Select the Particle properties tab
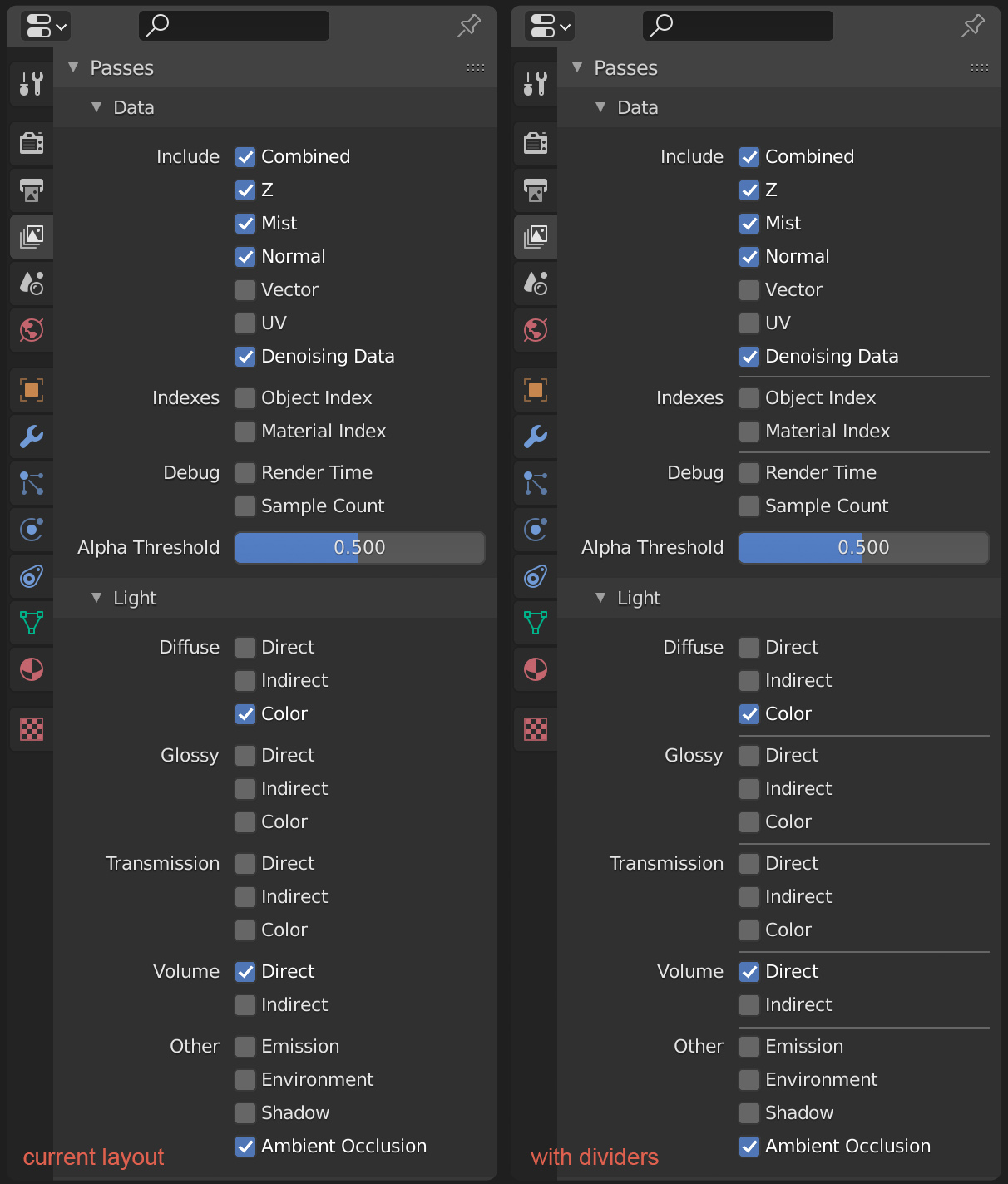The width and height of the screenshot is (1008, 1184). [31, 483]
